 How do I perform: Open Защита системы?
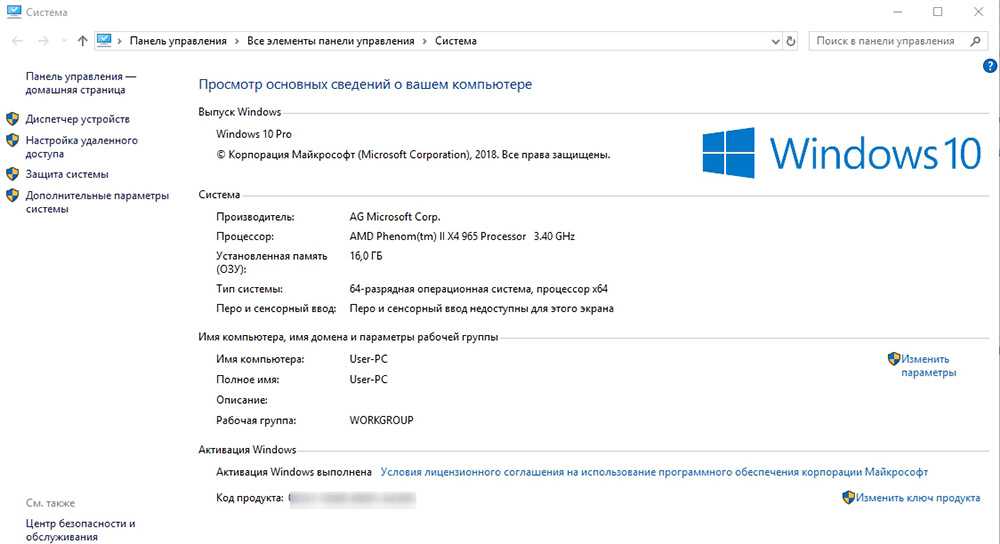click(67, 173)
